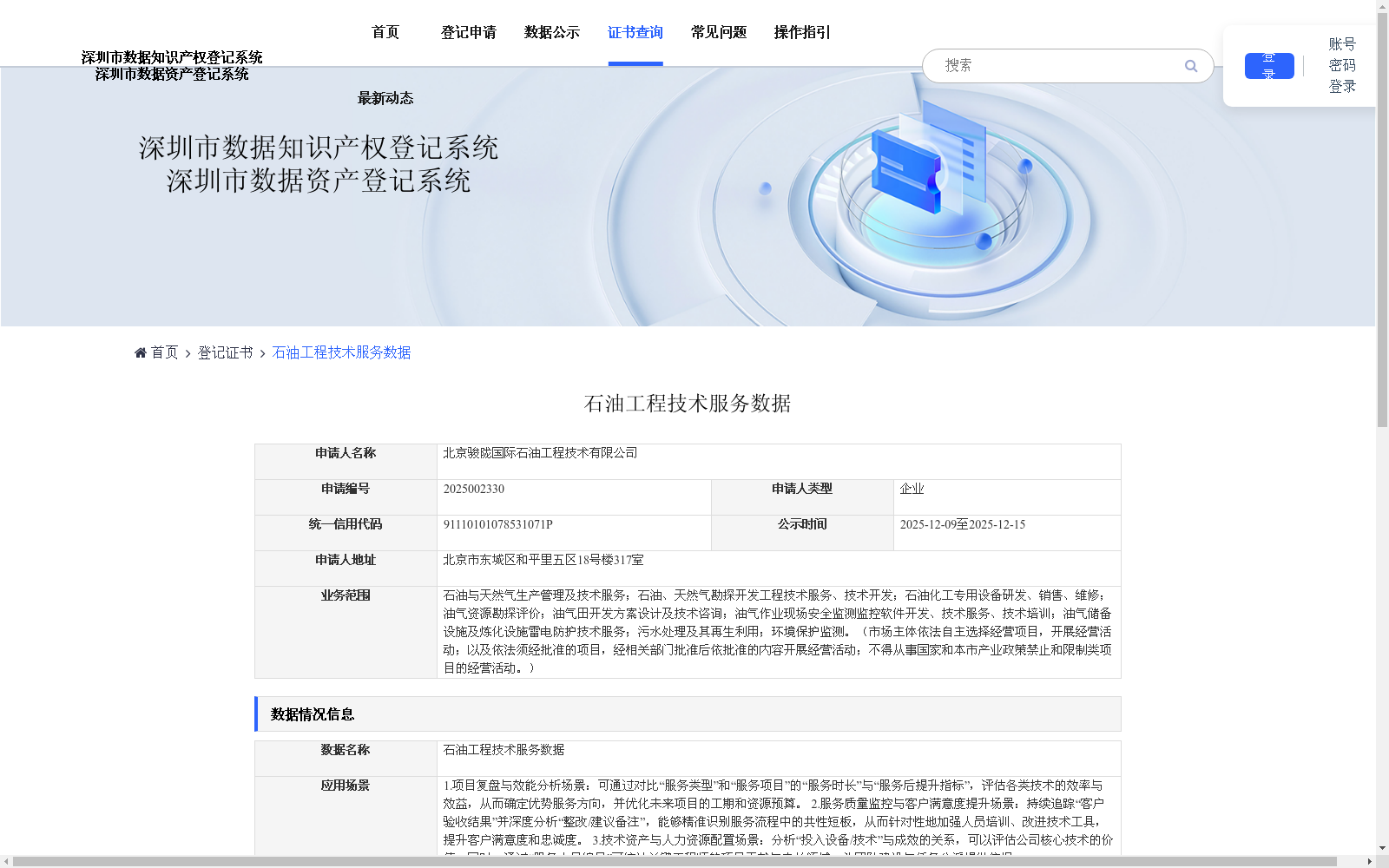1389x868 pixels.
Task: Click horizontal scrollbar right arrow
Action: click(x=1369, y=862)
